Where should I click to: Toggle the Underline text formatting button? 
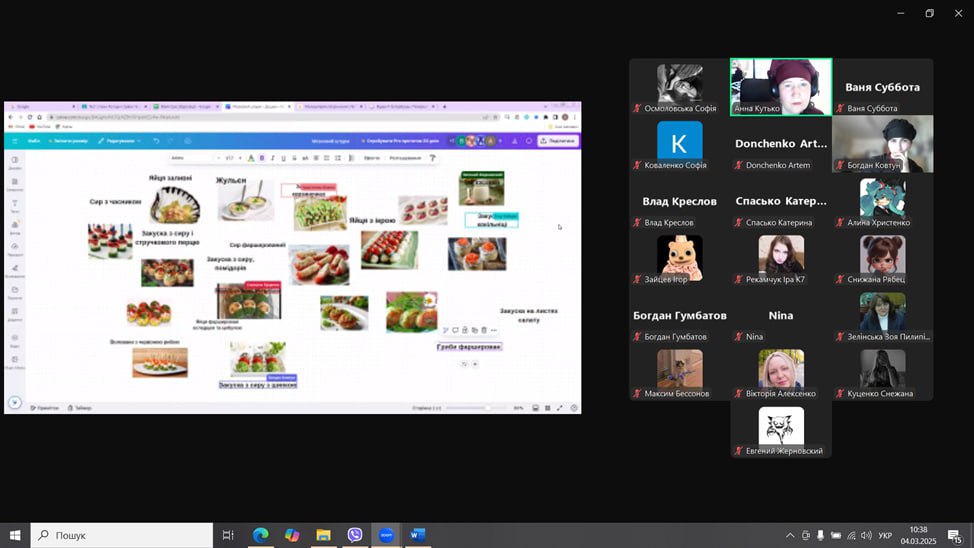click(284, 158)
